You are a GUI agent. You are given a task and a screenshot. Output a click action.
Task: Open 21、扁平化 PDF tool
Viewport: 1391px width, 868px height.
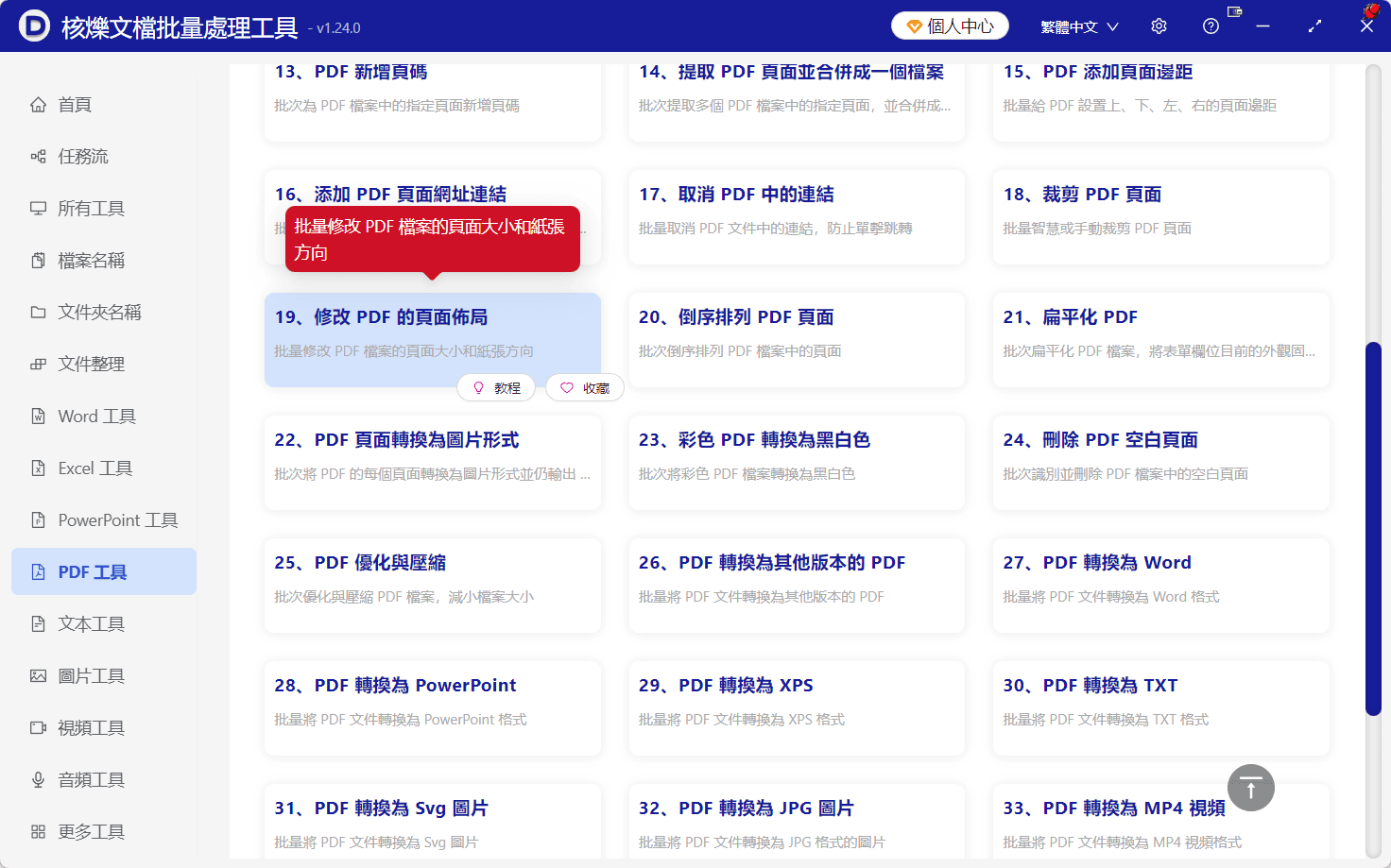coord(1161,340)
